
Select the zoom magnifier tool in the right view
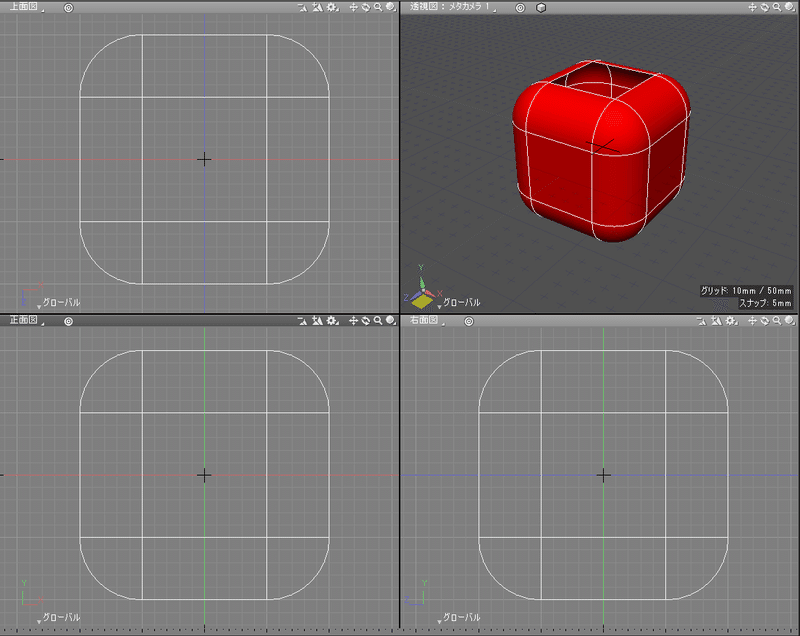click(778, 322)
